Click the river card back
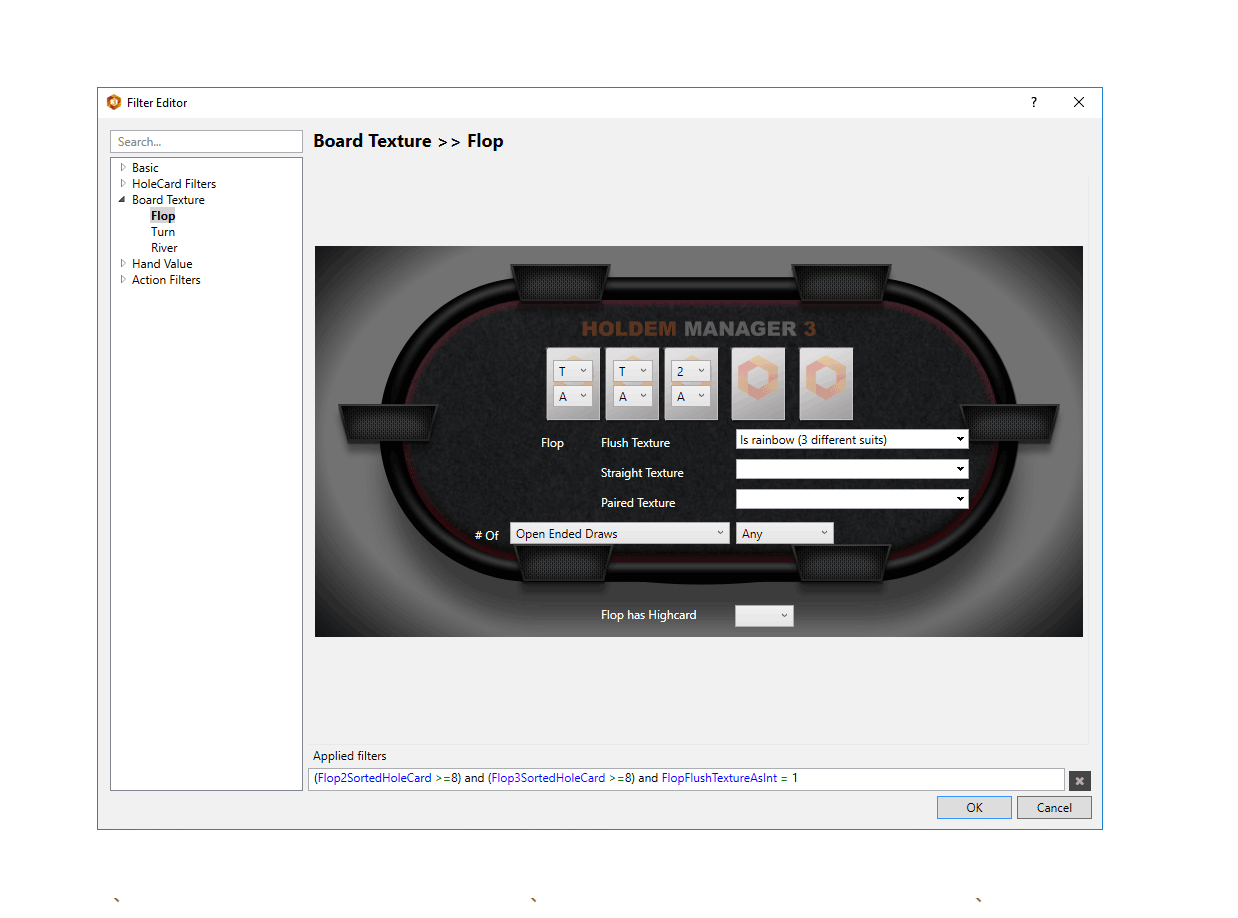 (x=826, y=383)
